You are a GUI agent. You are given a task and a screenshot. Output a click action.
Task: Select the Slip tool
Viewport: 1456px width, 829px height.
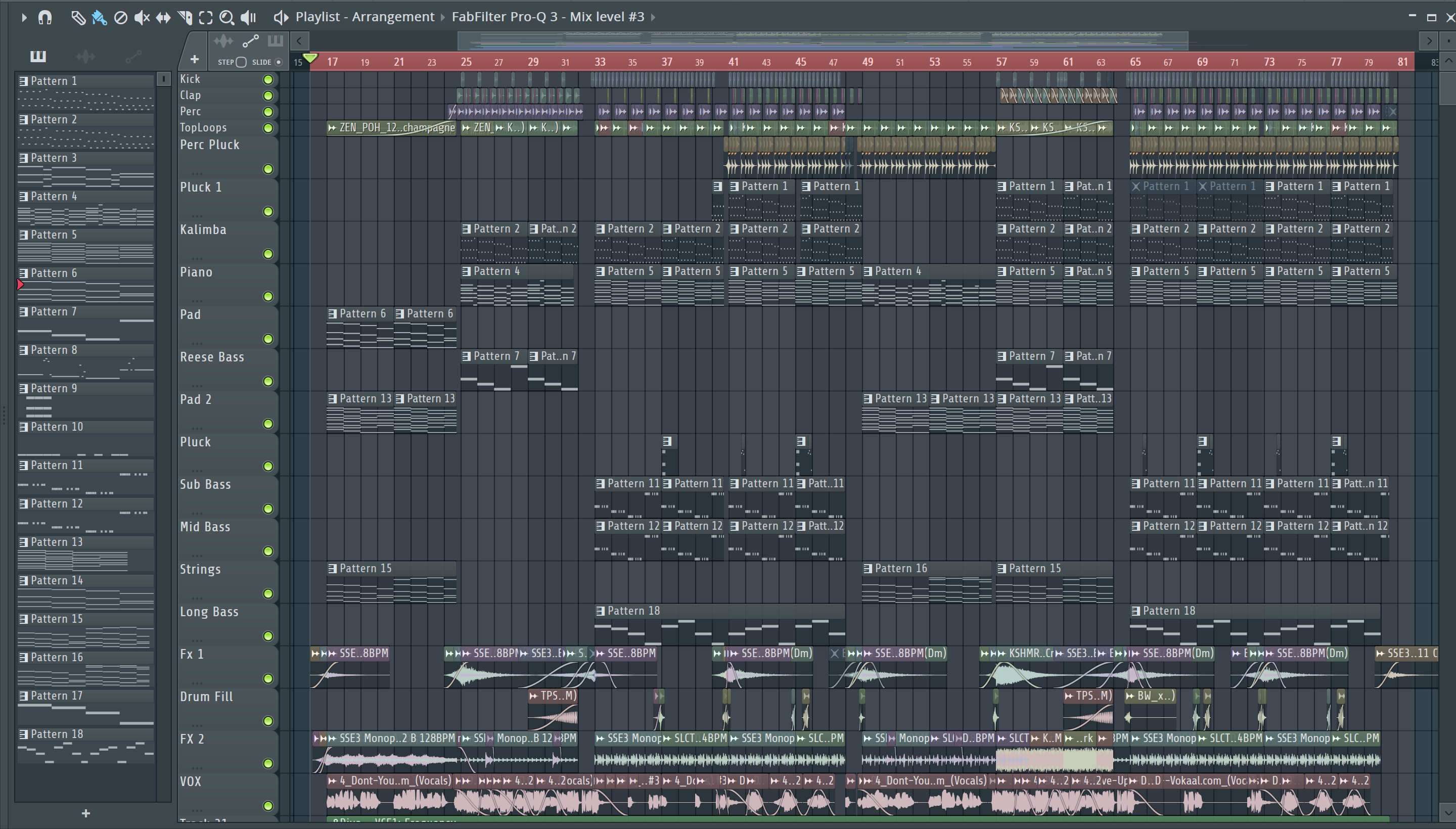coord(163,18)
